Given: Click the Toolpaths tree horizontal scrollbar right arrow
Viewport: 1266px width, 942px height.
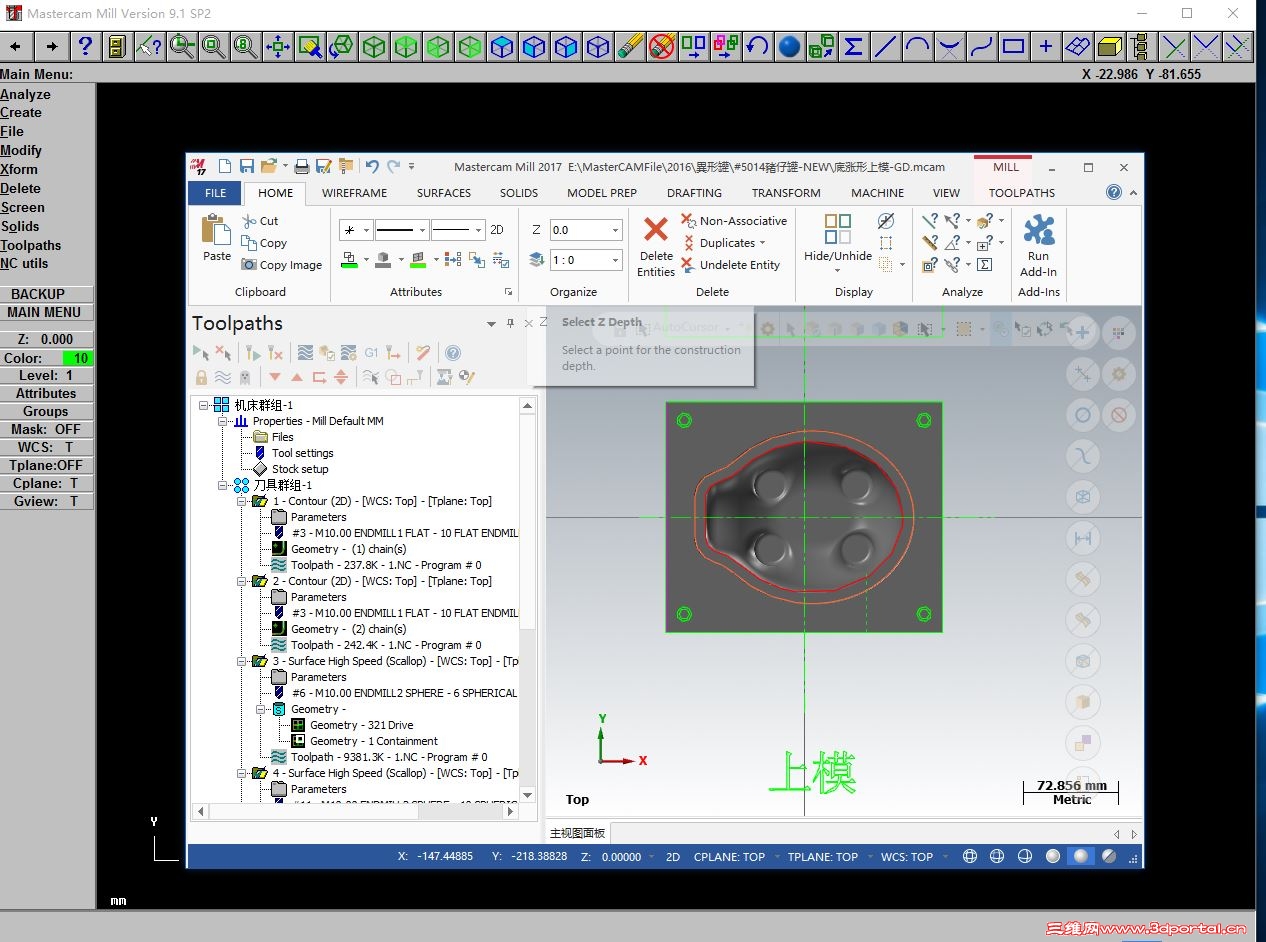Looking at the screenshot, I should (511, 812).
